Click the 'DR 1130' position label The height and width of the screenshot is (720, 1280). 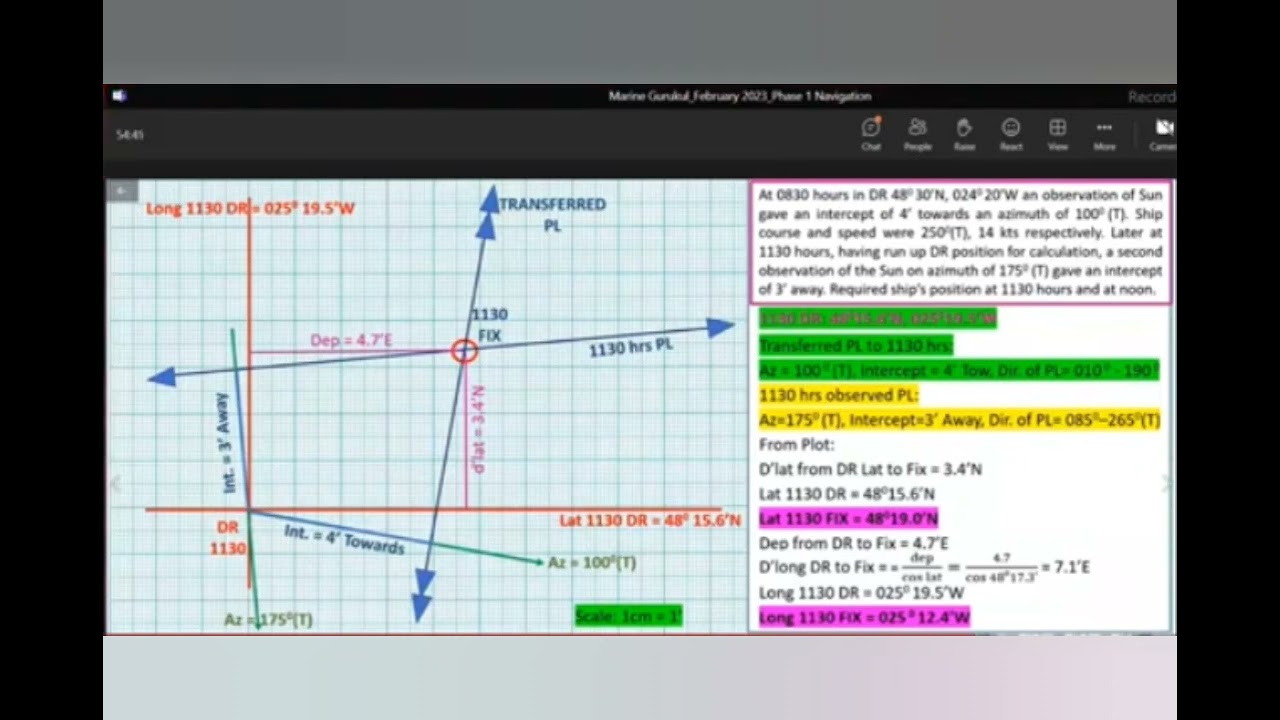click(x=228, y=538)
